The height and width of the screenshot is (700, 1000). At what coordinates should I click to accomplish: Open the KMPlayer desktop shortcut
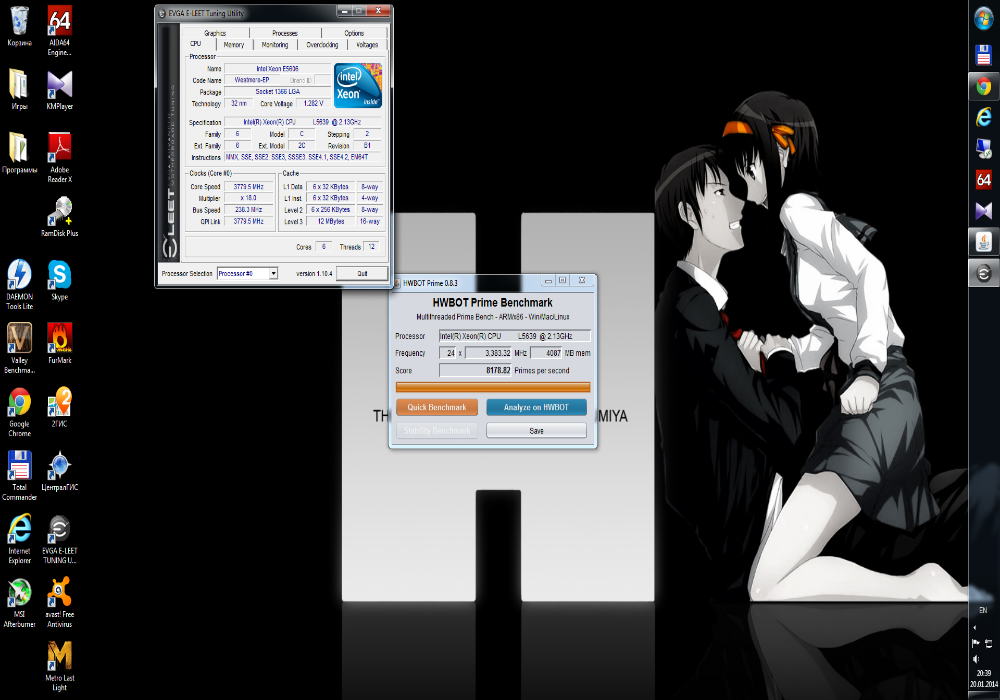point(59,89)
